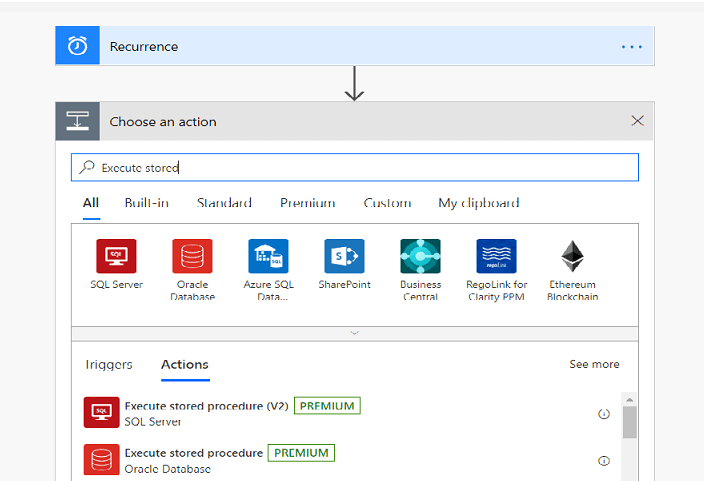Viewport: 704px width, 481px height.
Task: Switch to the Custom tab
Action: [387, 203]
